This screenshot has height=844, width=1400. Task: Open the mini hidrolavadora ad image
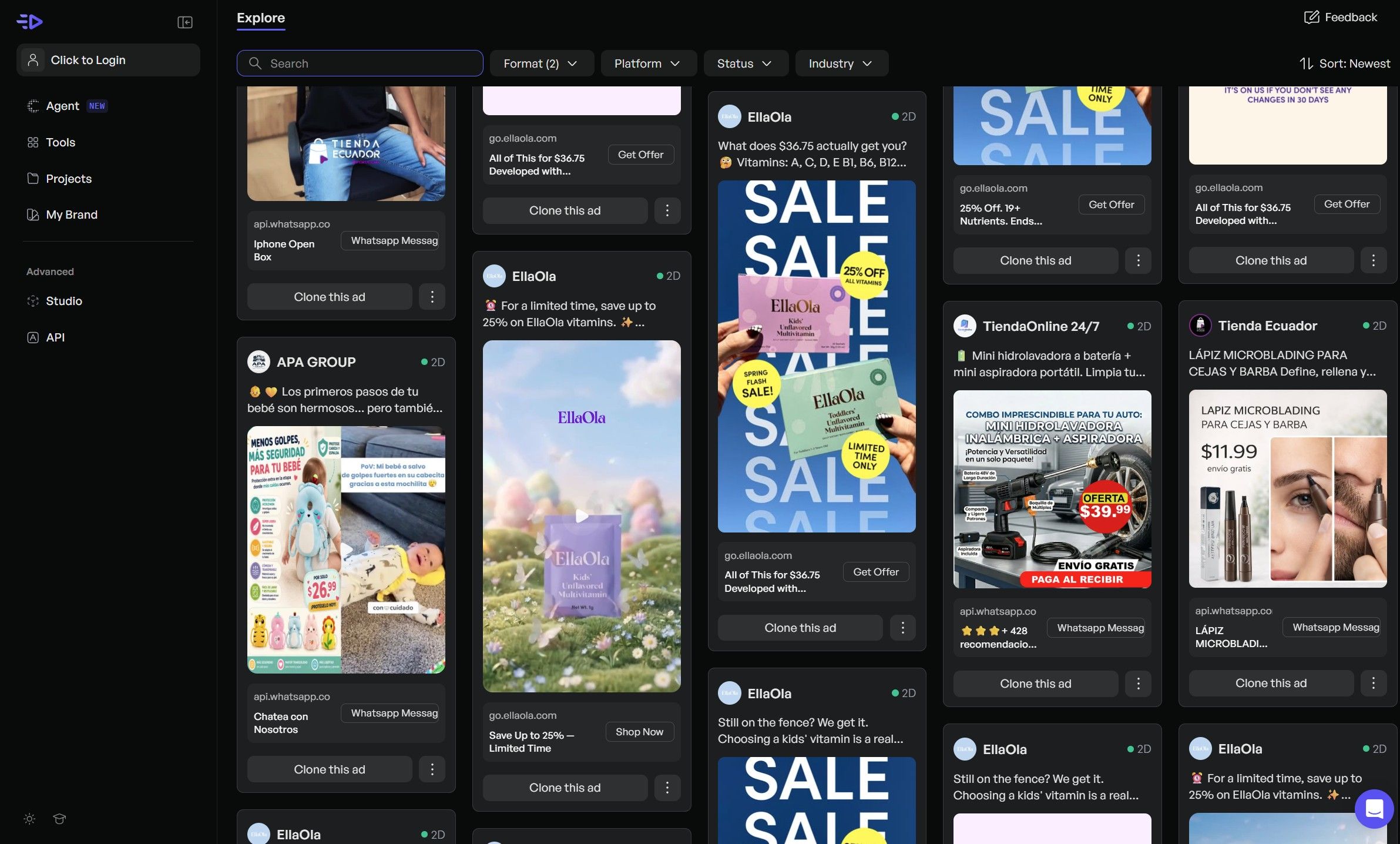[x=1052, y=489]
